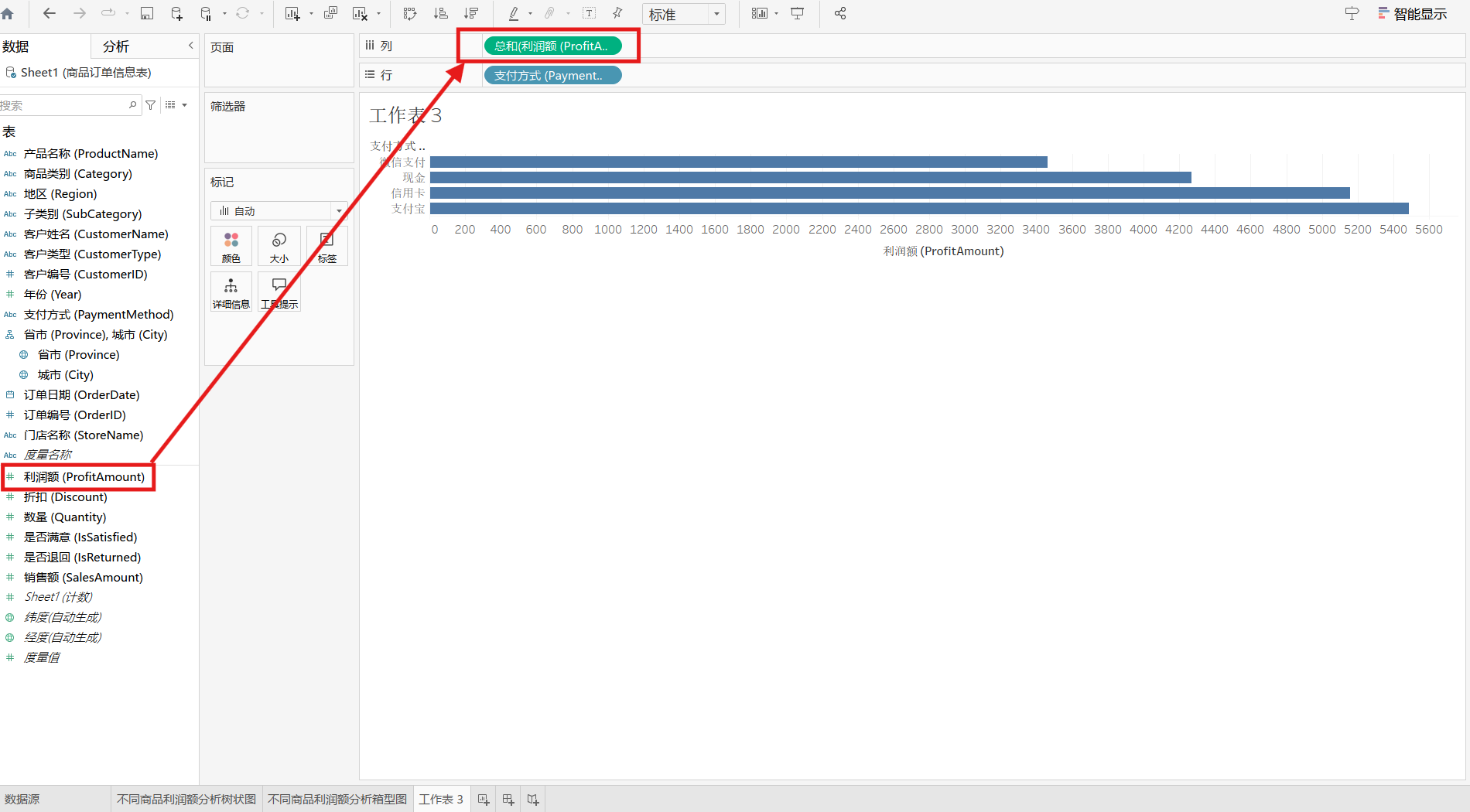This screenshot has height=812, width=1470.
Task: Click the share workbook icon
Action: pyautogui.click(x=840, y=14)
